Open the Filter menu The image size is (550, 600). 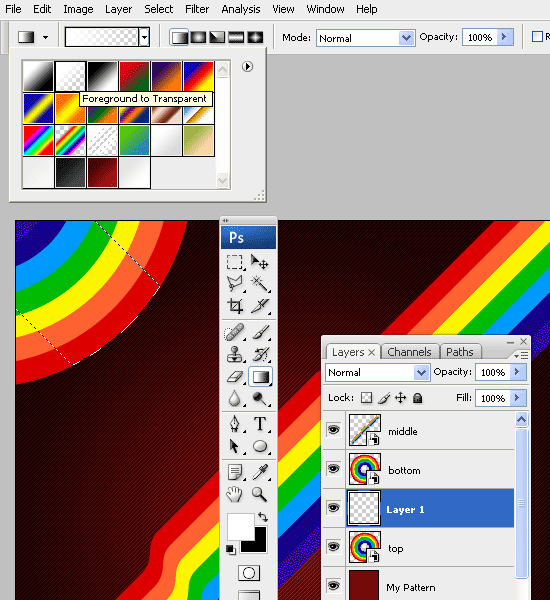coord(197,9)
